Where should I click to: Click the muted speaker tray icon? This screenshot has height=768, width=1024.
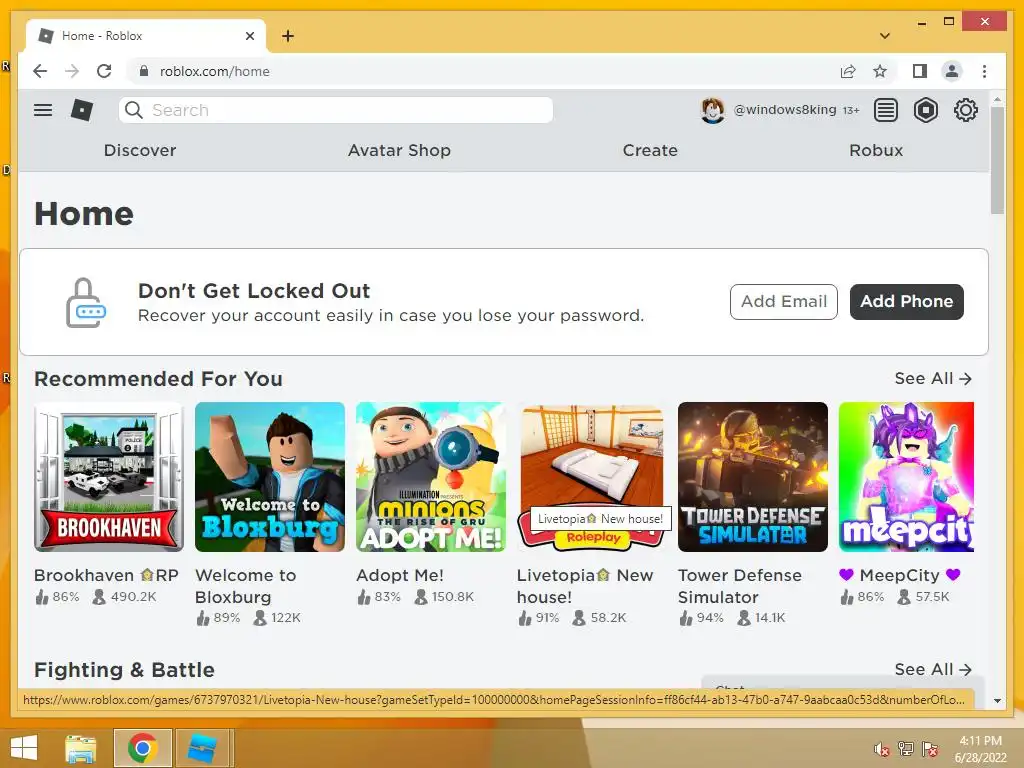click(x=882, y=749)
